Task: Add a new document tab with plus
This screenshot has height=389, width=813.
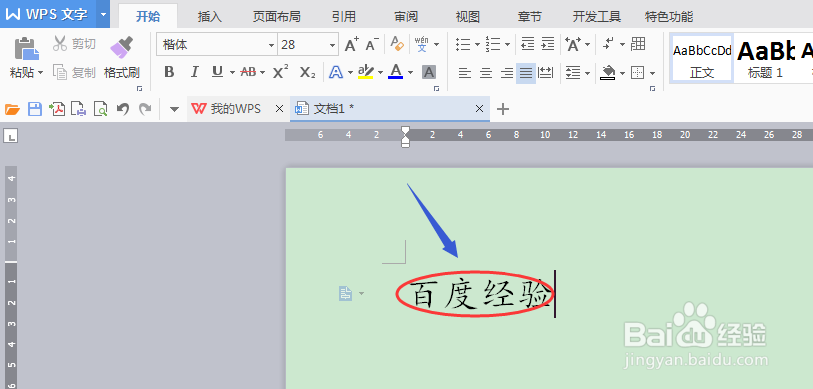Action: click(503, 109)
